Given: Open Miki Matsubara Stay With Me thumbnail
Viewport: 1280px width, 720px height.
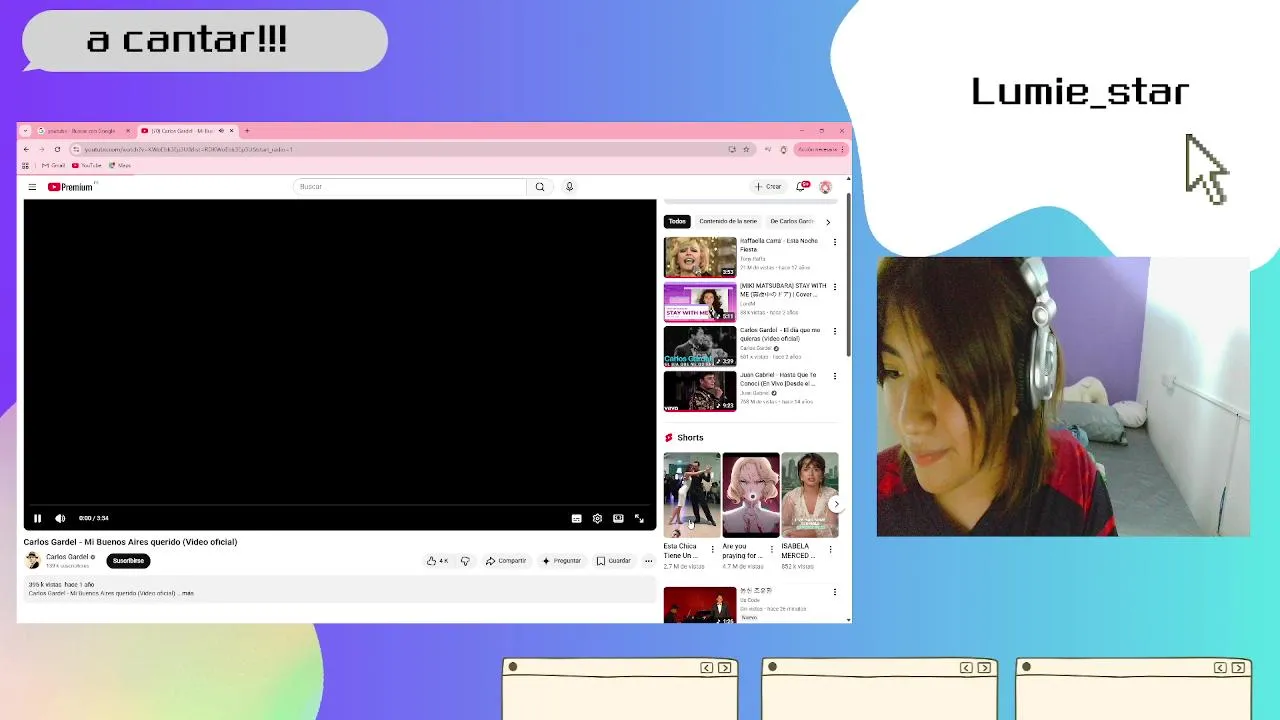Looking at the screenshot, I should [x=700, y=302].
